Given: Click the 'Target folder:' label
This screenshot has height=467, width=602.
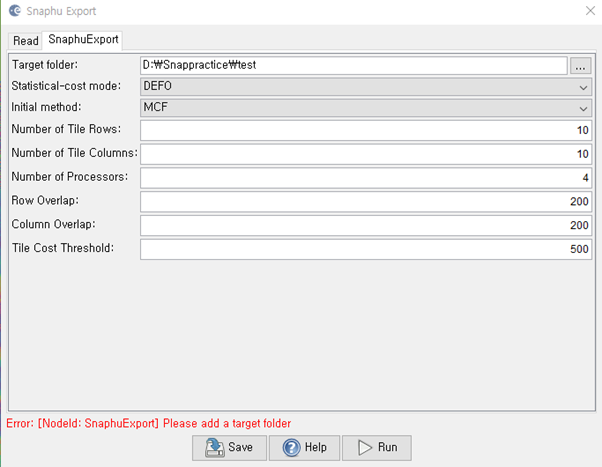Looking at the screenshot, I should 45,65.
